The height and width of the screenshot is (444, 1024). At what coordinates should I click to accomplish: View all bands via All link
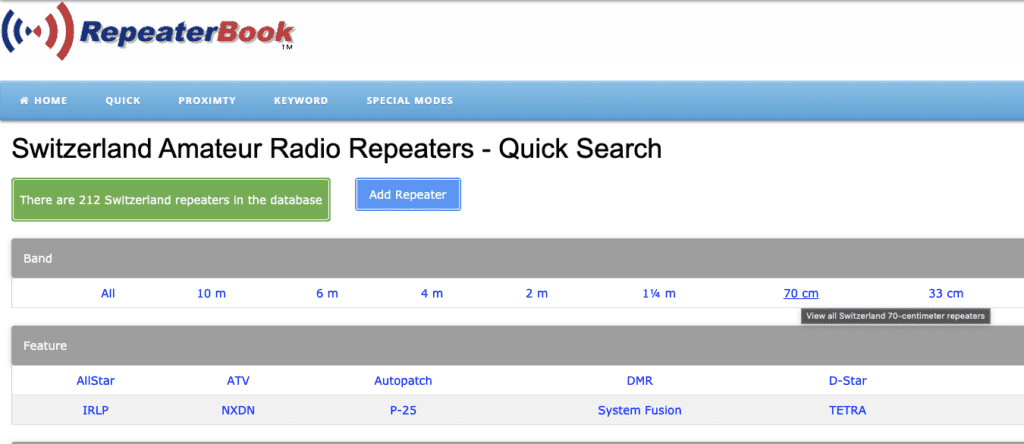point(108,293)
